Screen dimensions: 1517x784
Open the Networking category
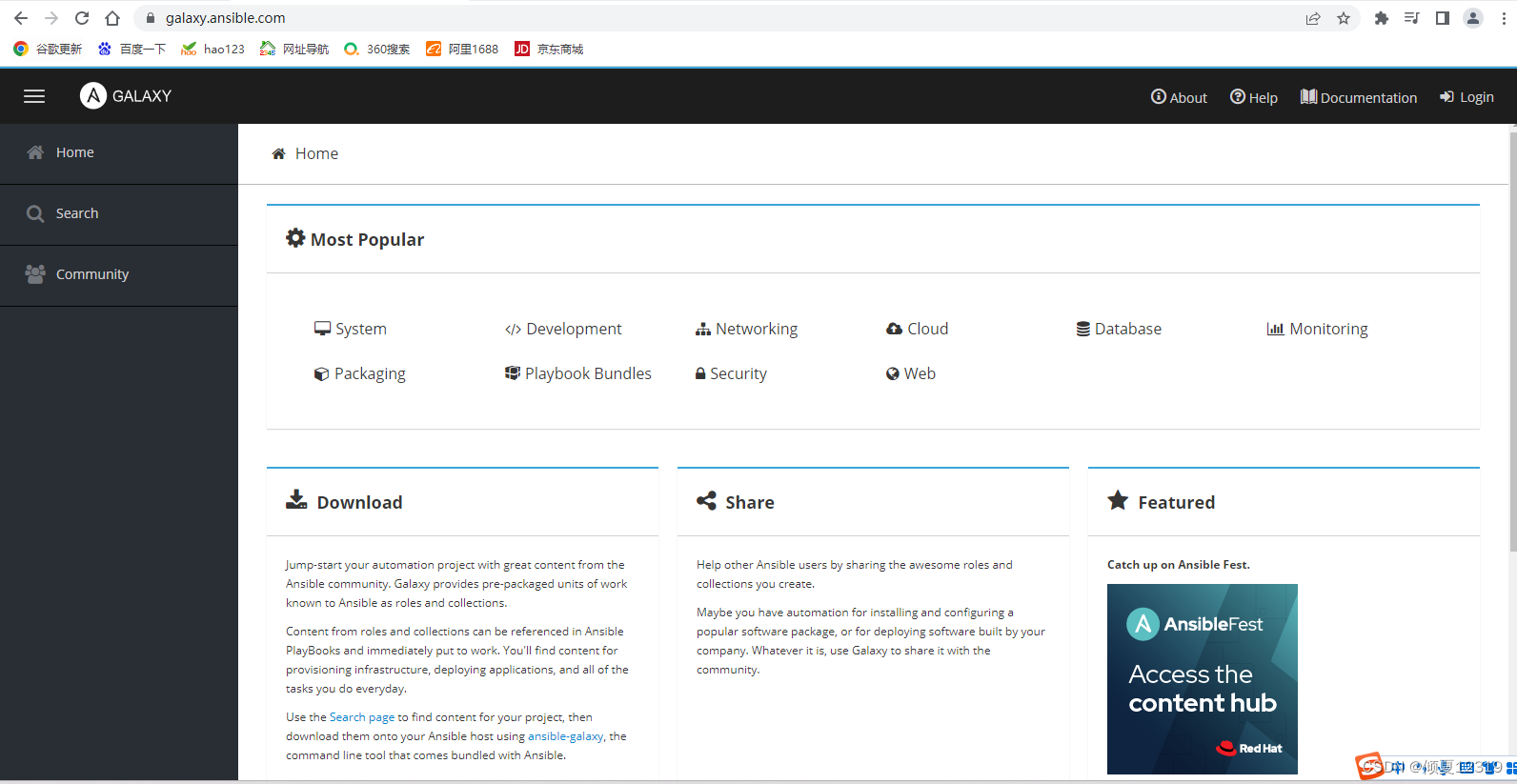coord(747,329)
